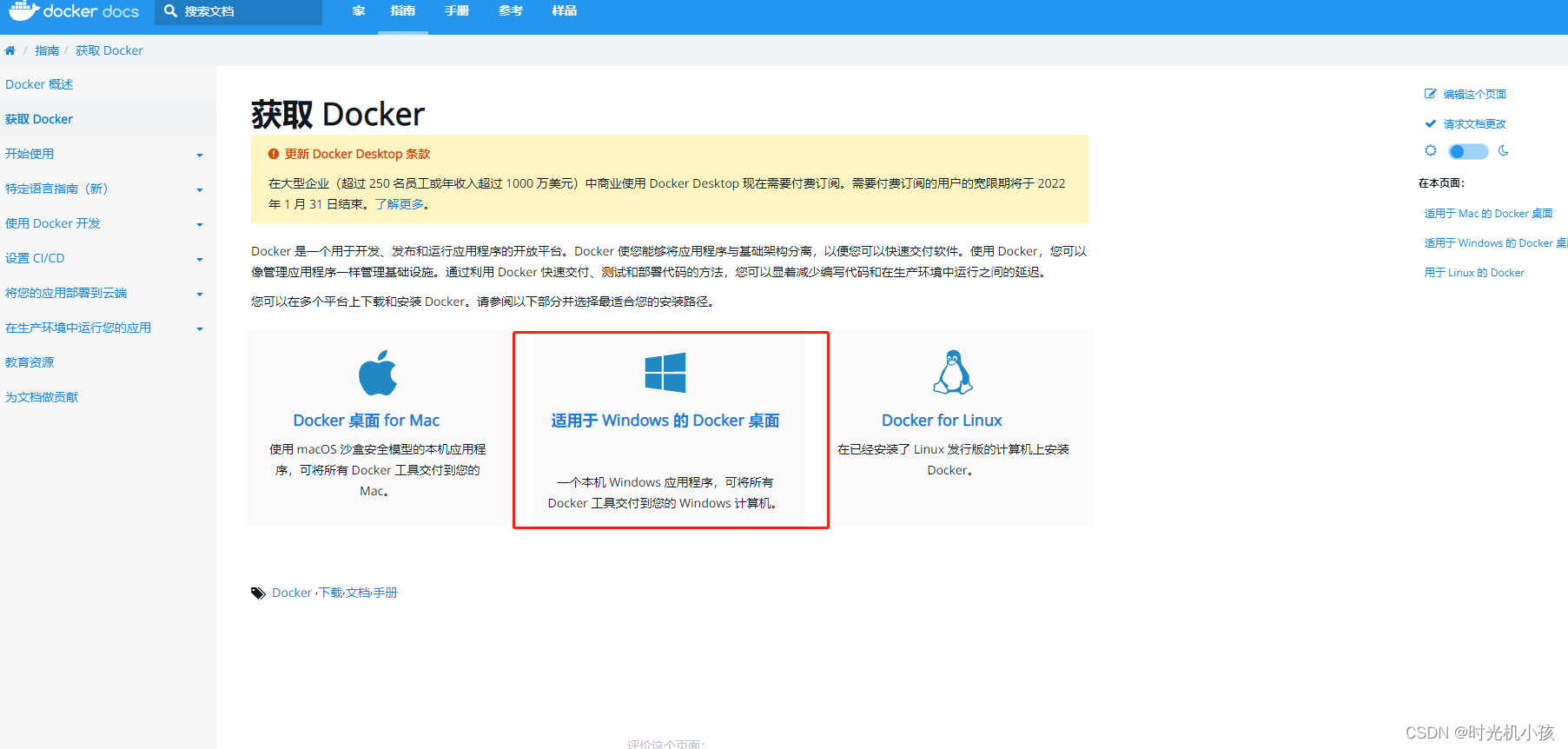Click the Docker tag link

(x=292, y=593)
